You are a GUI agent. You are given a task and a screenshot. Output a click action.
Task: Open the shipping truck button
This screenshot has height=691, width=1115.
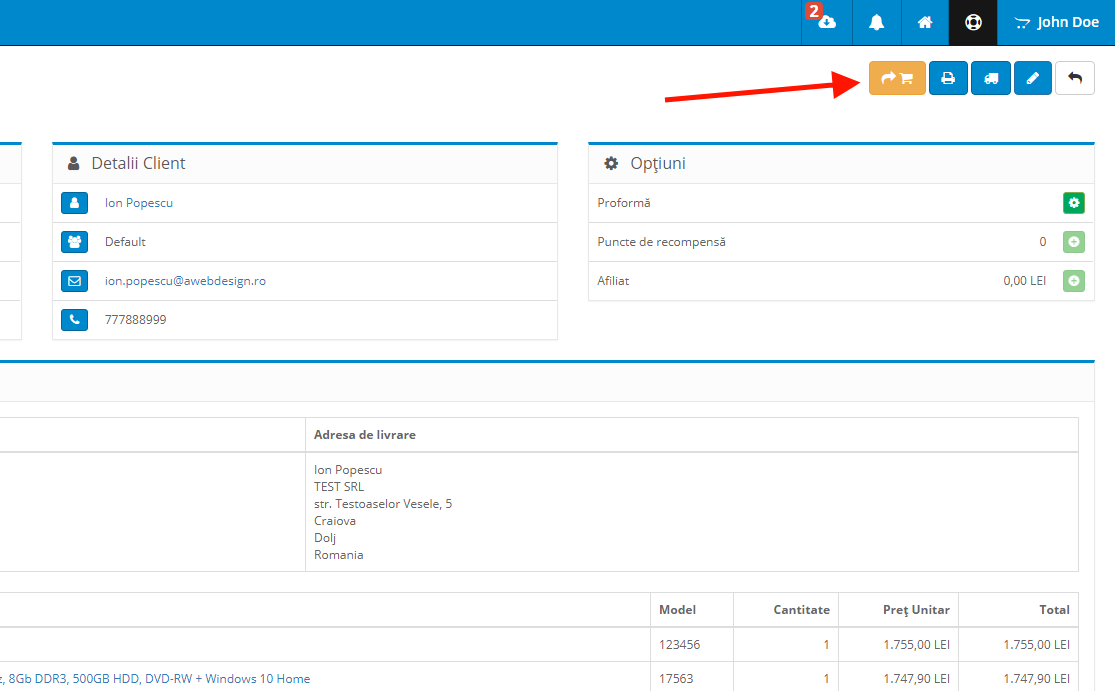pos(990,78)
